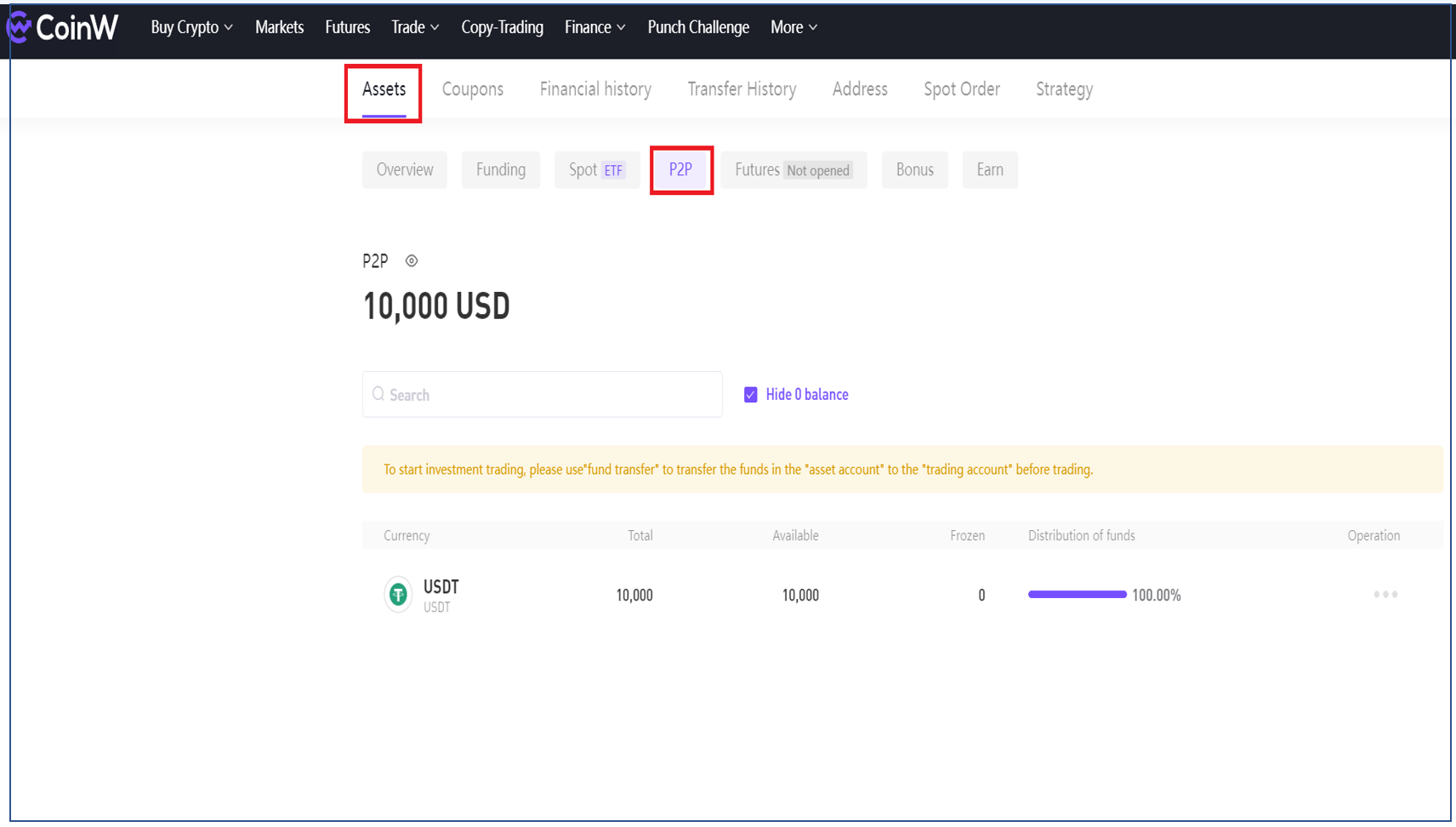Click the USDT Frozen value 0
This screenshot has height=827, width=1456.
[x=981, y=595]
